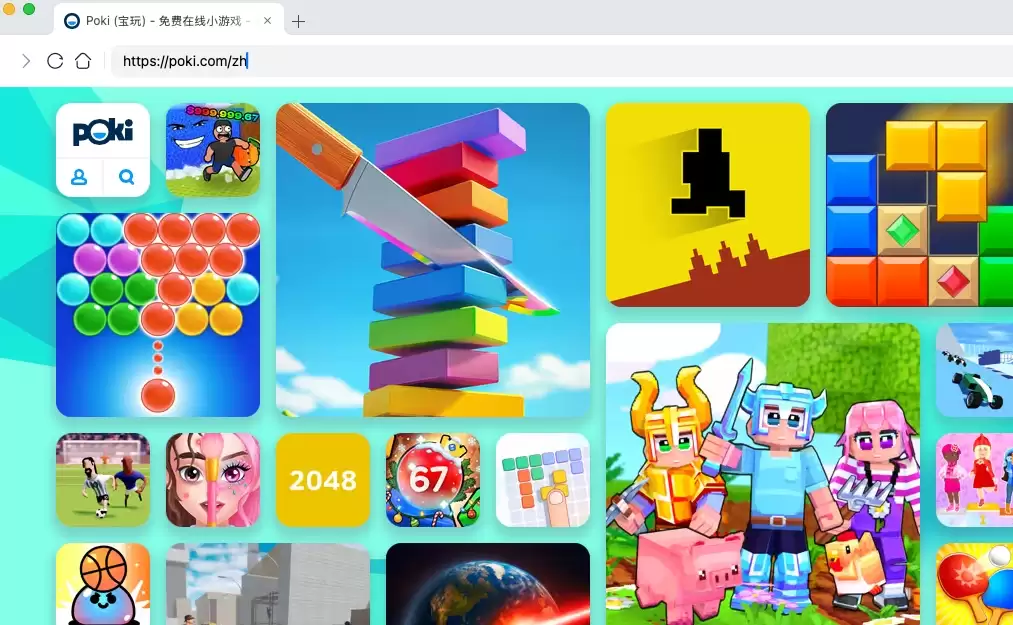Navigate forward with arrow button
The height and width of the screenshot is (625, 1013).
[26, 61]
